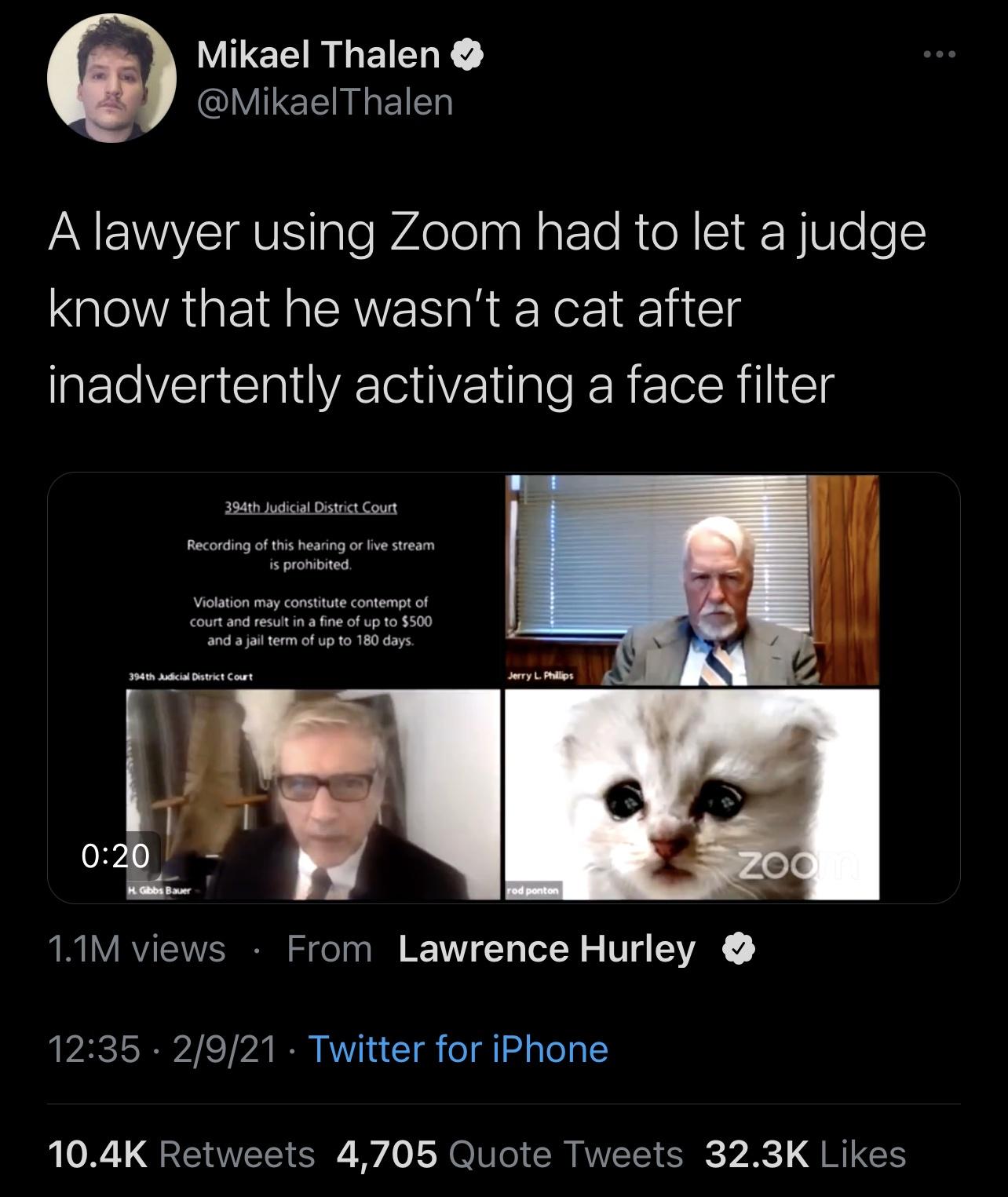Tap the video panel labeled Jerry L. Phillips
The image size is (1008, 1197).
[691, 581]
